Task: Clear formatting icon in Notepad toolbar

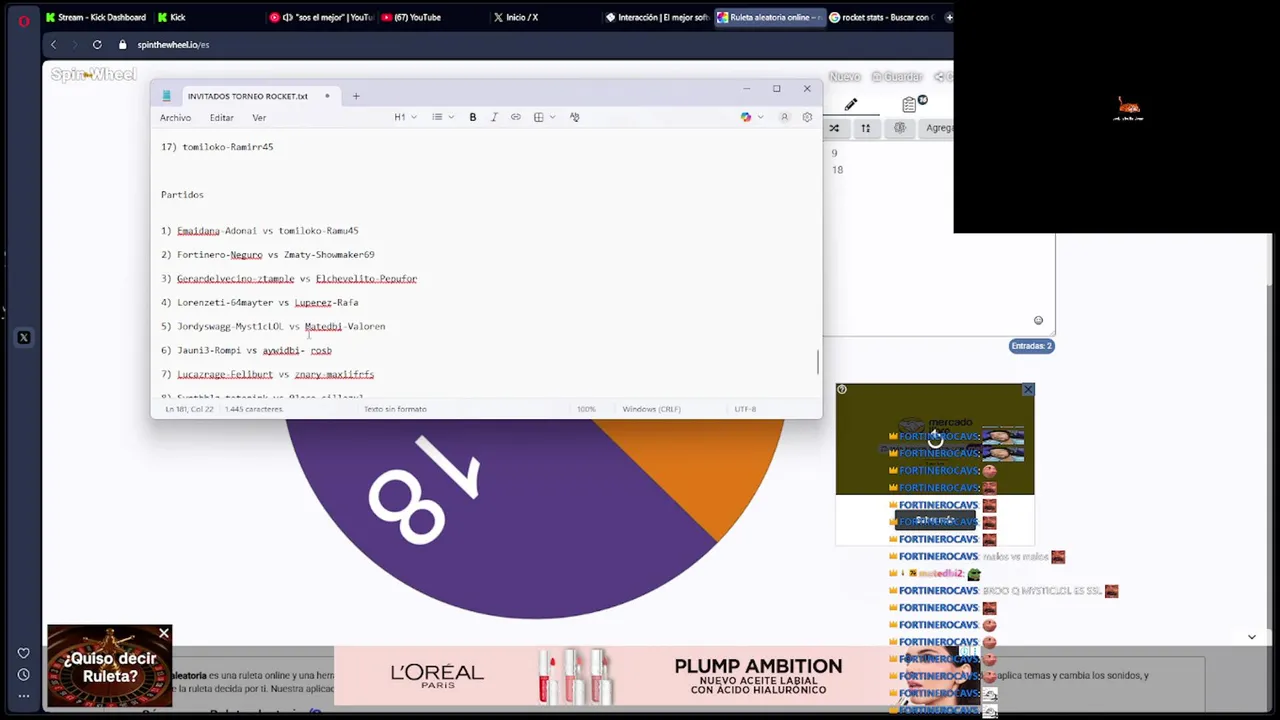Action: pos(574,117)
